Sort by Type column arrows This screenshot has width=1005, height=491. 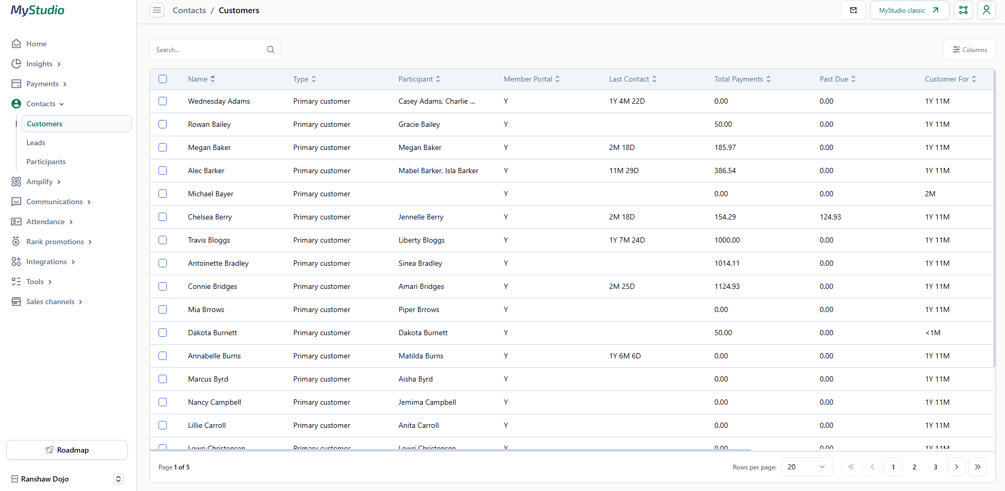(314, 79)
